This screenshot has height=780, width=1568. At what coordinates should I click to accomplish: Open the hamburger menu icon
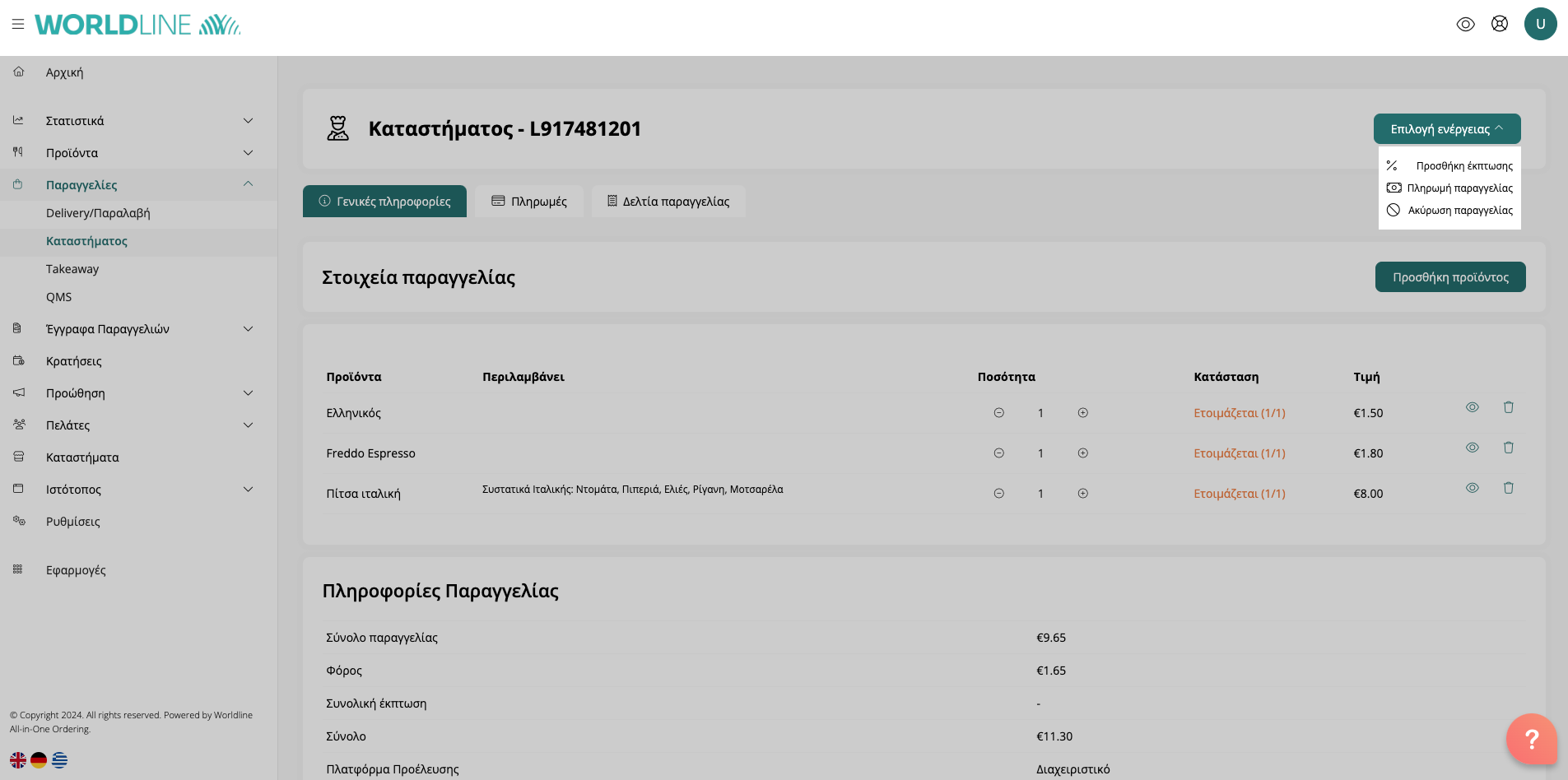pyautogui.click(x=18, y=25)
